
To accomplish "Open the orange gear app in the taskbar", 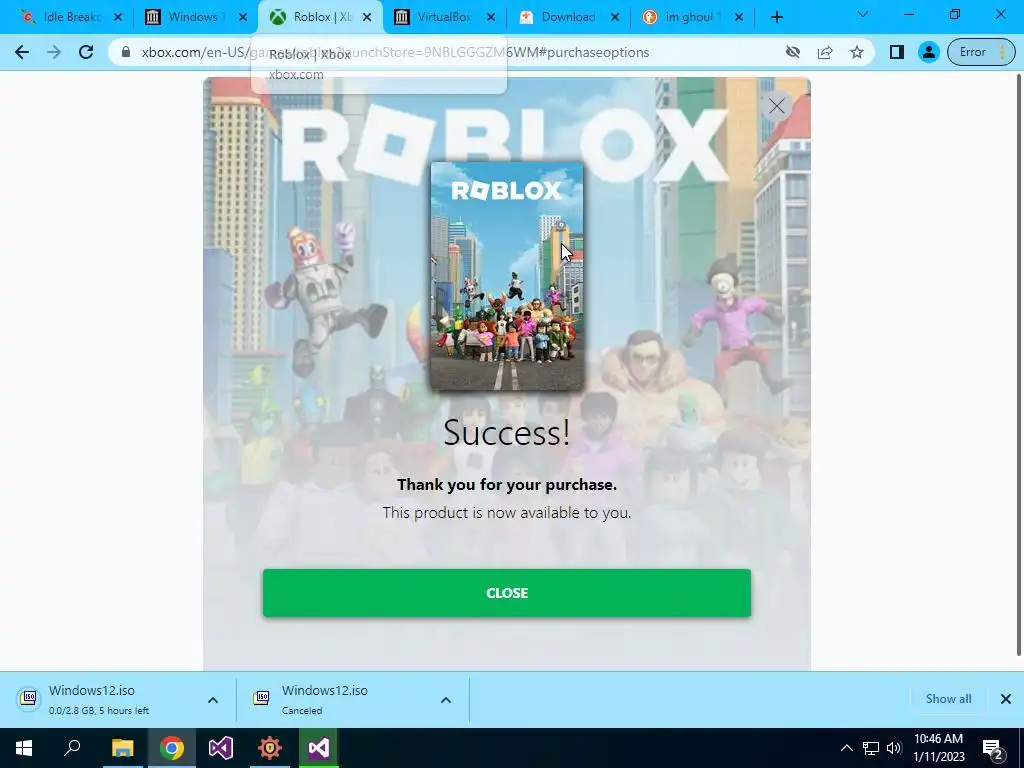I will click(x=270, y=748).
